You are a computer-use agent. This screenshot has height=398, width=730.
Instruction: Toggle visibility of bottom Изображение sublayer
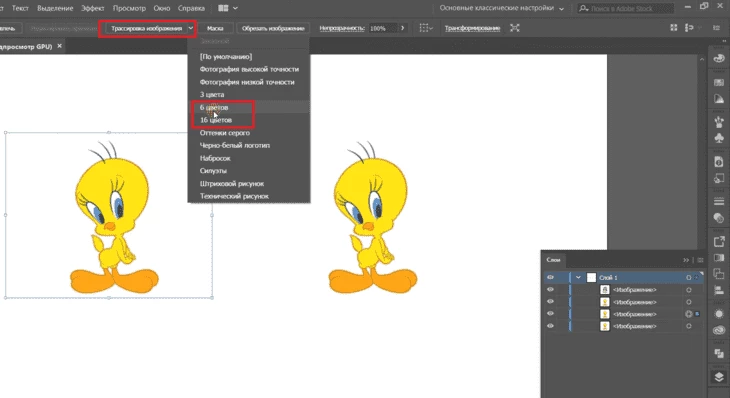click(x=550, y=326)
